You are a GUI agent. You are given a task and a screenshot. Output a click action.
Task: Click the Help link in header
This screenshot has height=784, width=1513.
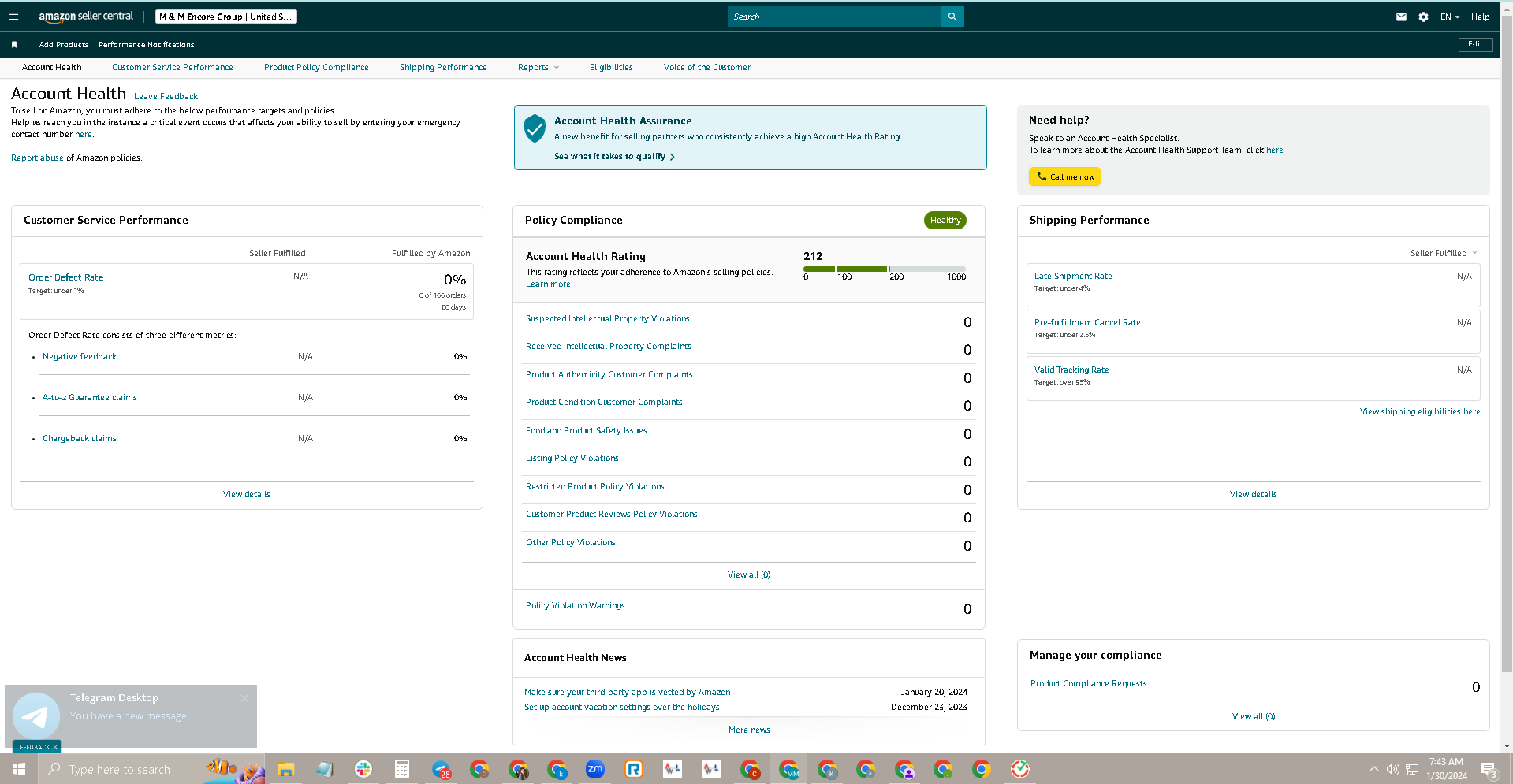click(1480, 17)
